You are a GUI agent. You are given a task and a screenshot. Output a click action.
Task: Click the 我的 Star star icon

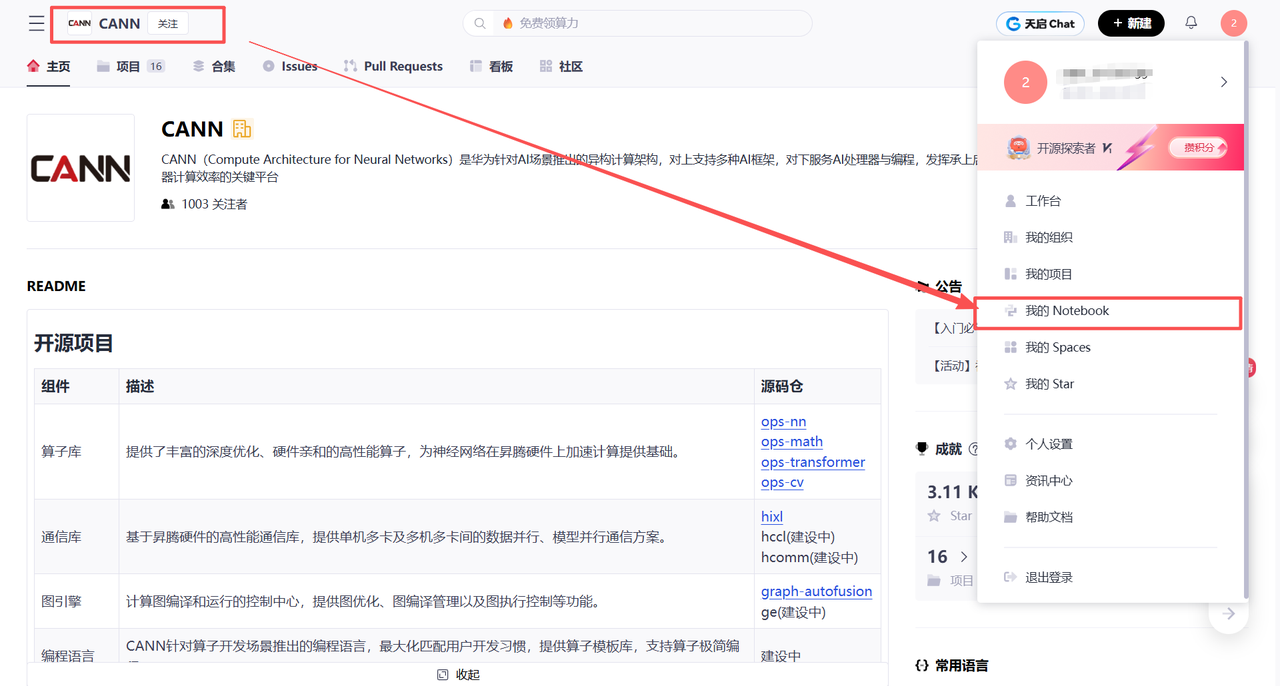click(1010, 384)
